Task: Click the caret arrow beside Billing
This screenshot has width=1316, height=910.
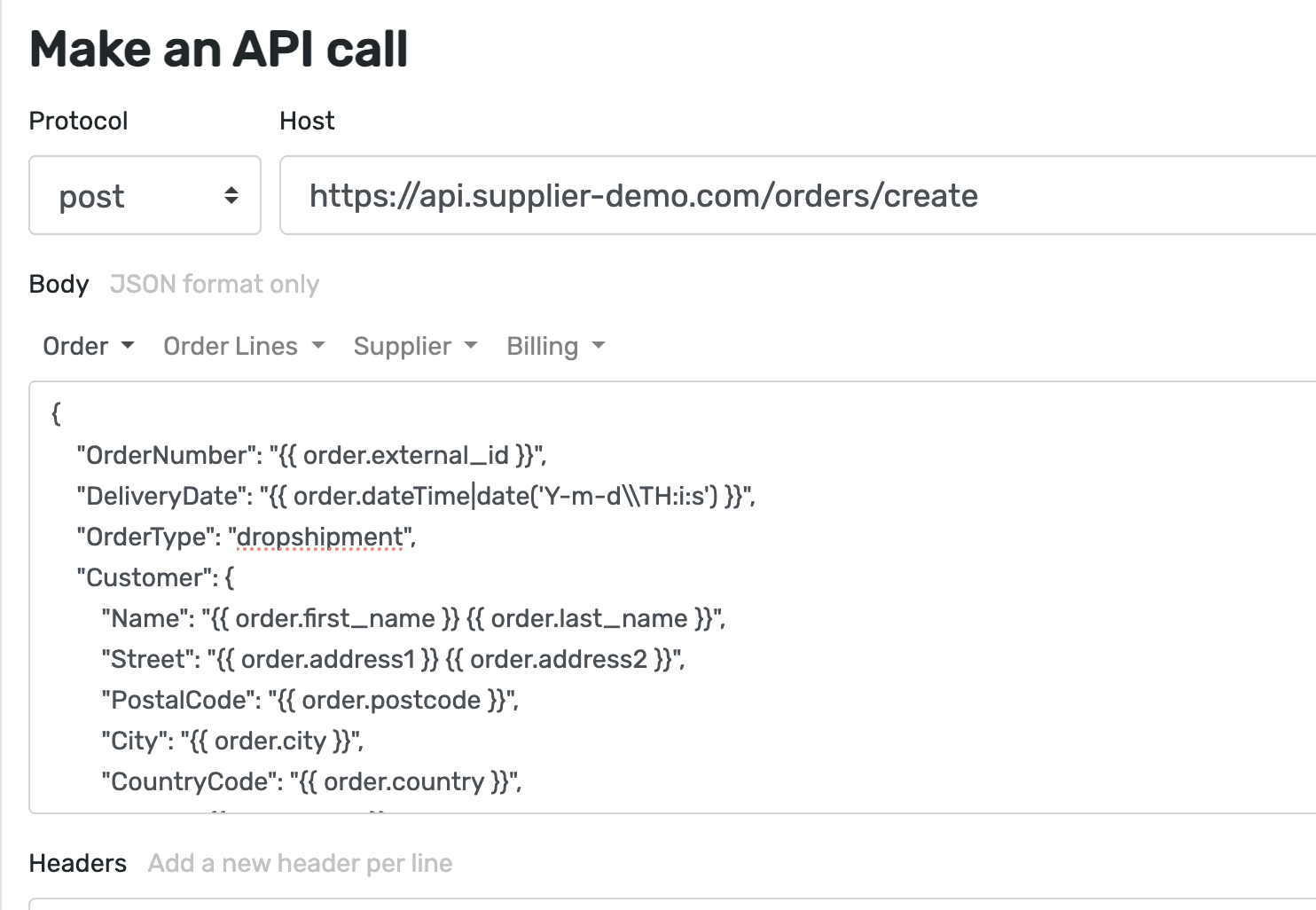Action: point(599,345)
